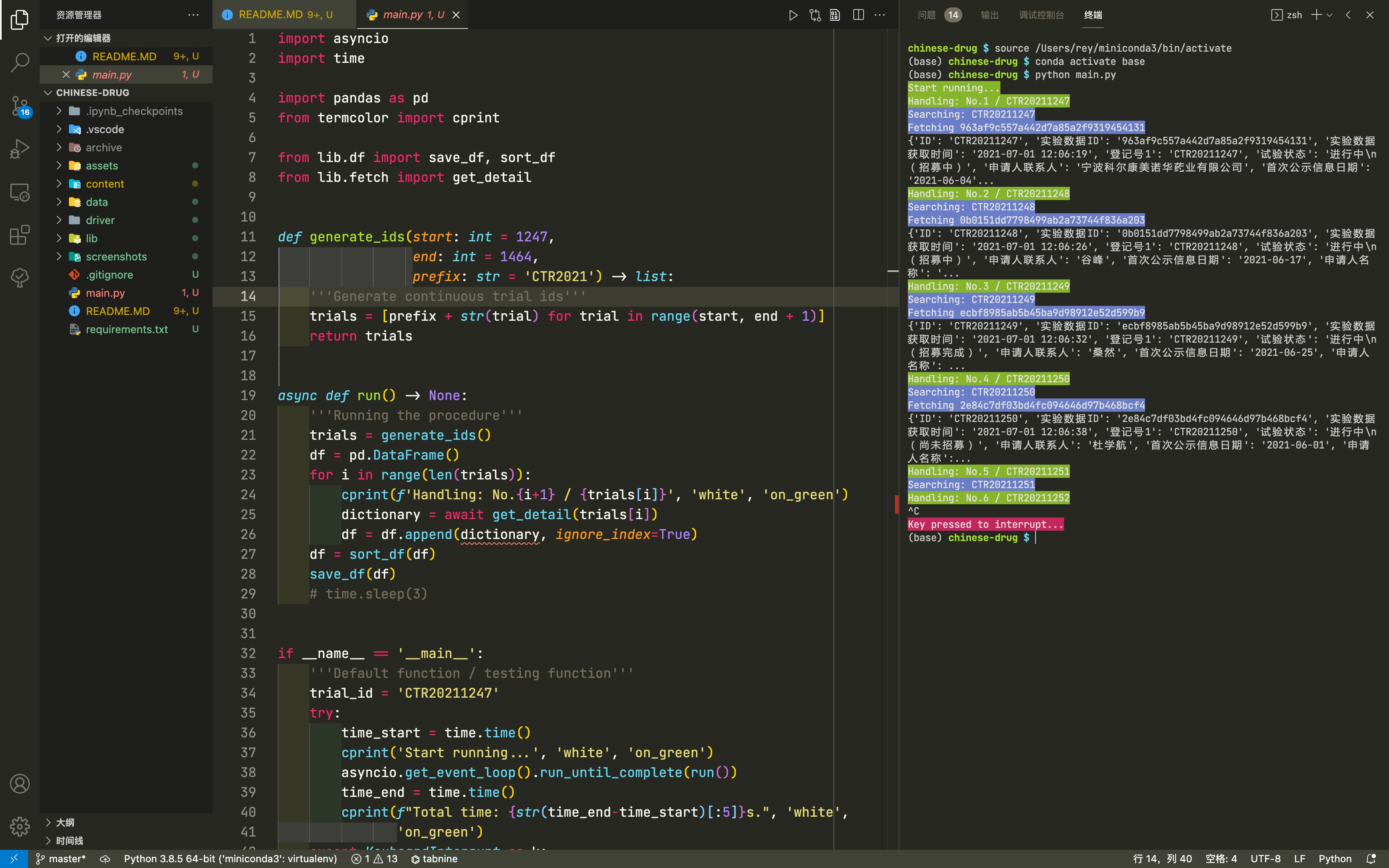Change the UTF-8 encoding setting
Image resolution: width=1389 pixels, height=868 pixels.
point(1265,859)
